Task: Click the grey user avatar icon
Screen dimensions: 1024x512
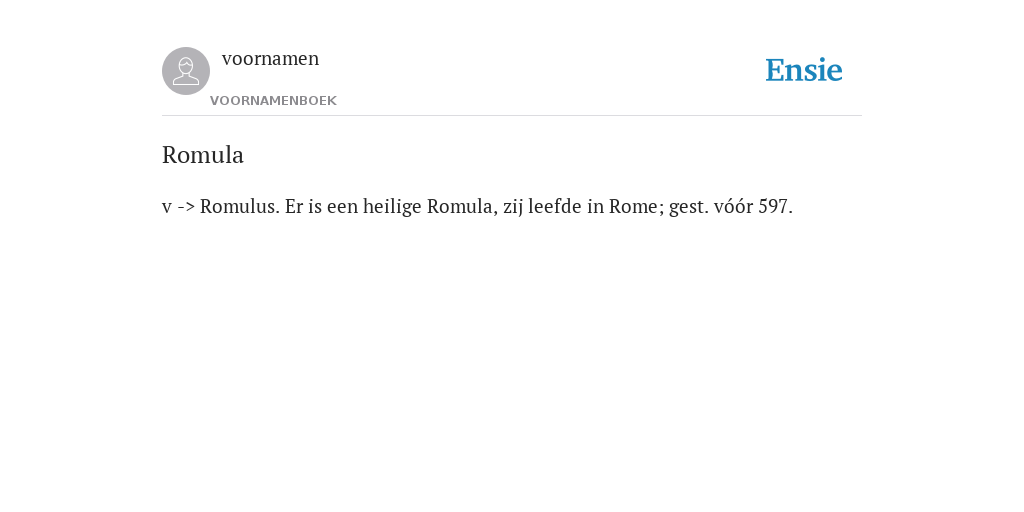Action: coord(186,71)
